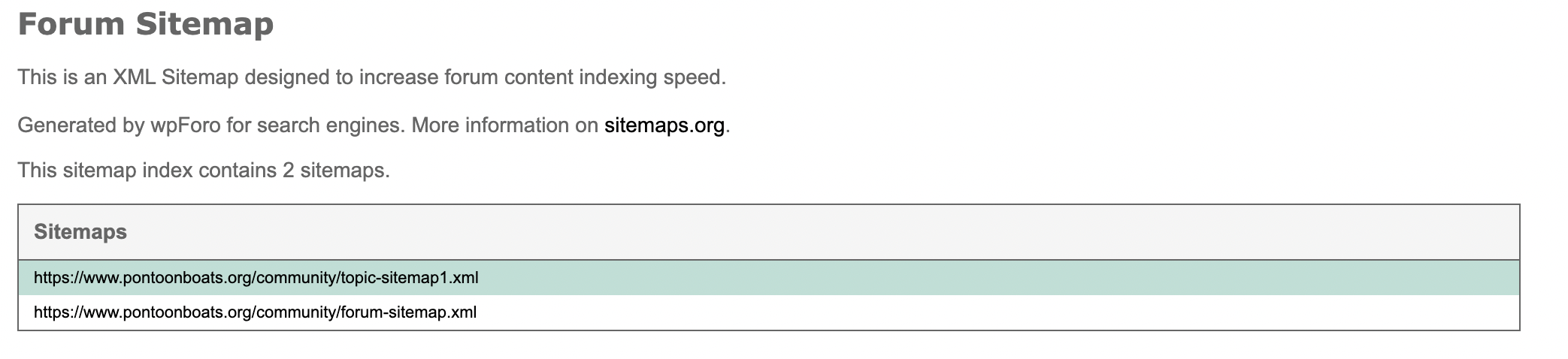Select the green highlighted table row

coord(769,278)
